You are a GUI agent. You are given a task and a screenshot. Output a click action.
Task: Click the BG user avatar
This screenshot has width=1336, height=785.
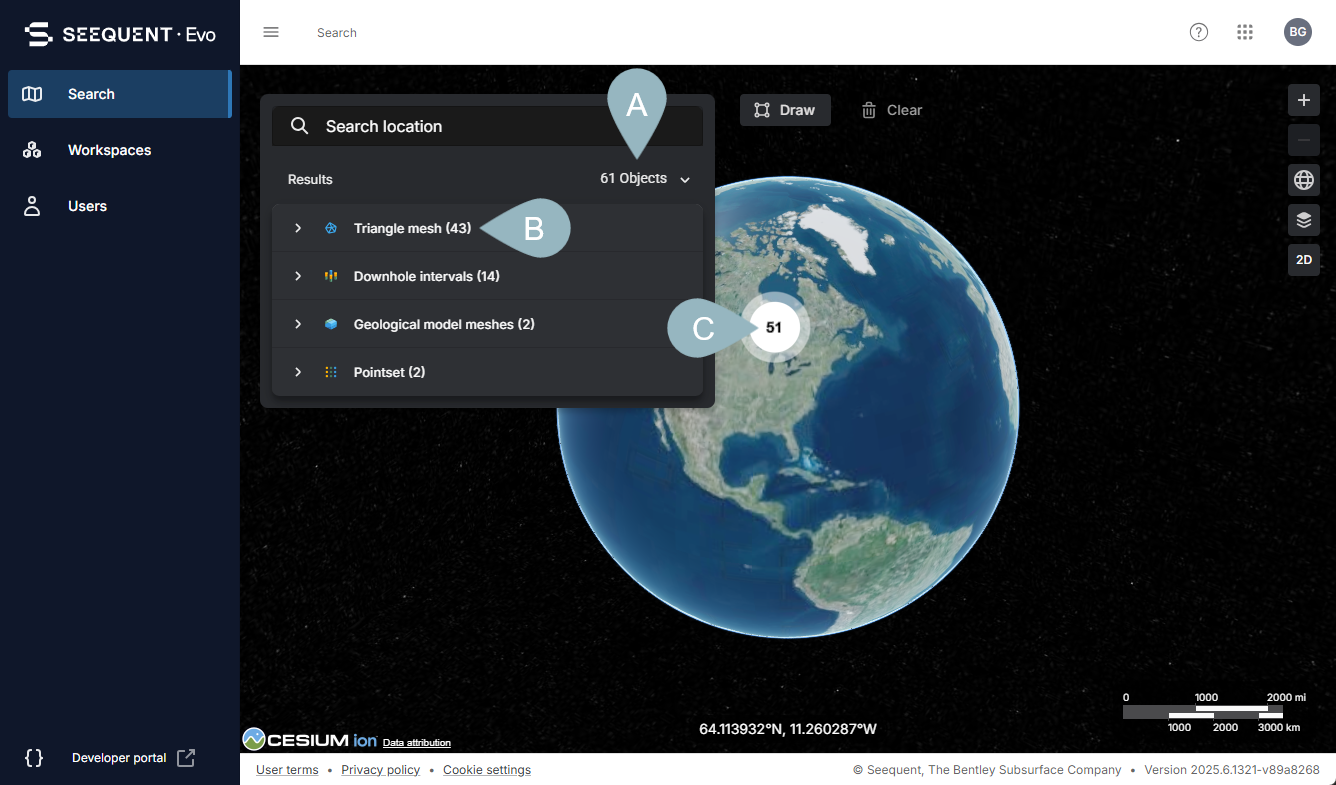(1297, 32)
